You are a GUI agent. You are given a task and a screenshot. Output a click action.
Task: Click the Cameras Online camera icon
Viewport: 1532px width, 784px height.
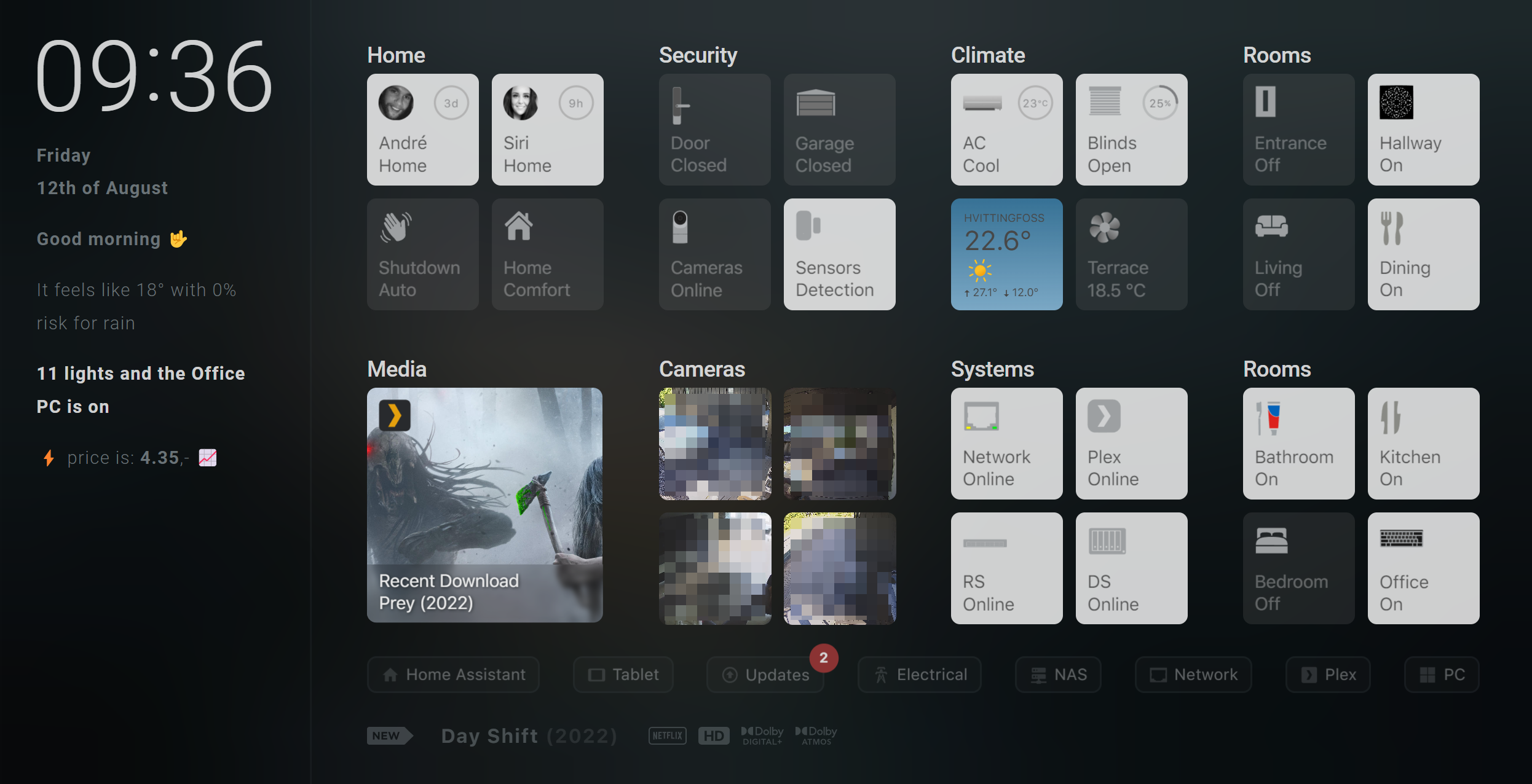pyautogui.click(x=680, y=227)
